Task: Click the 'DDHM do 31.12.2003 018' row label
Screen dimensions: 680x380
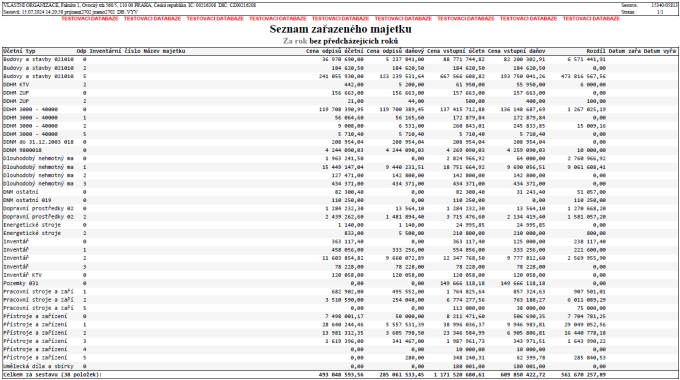Action: coord(38,142)
